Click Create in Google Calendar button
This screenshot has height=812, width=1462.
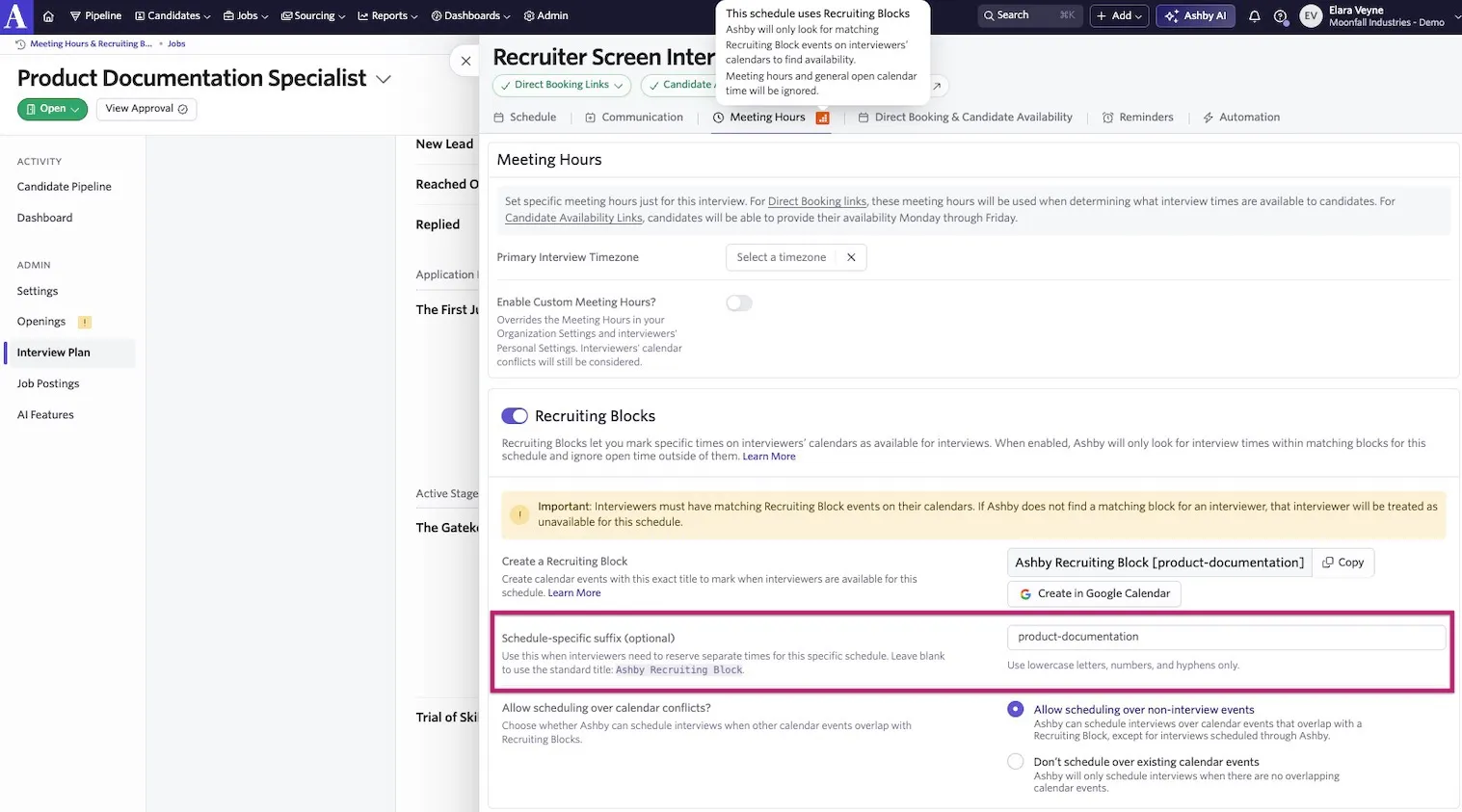1095,594
